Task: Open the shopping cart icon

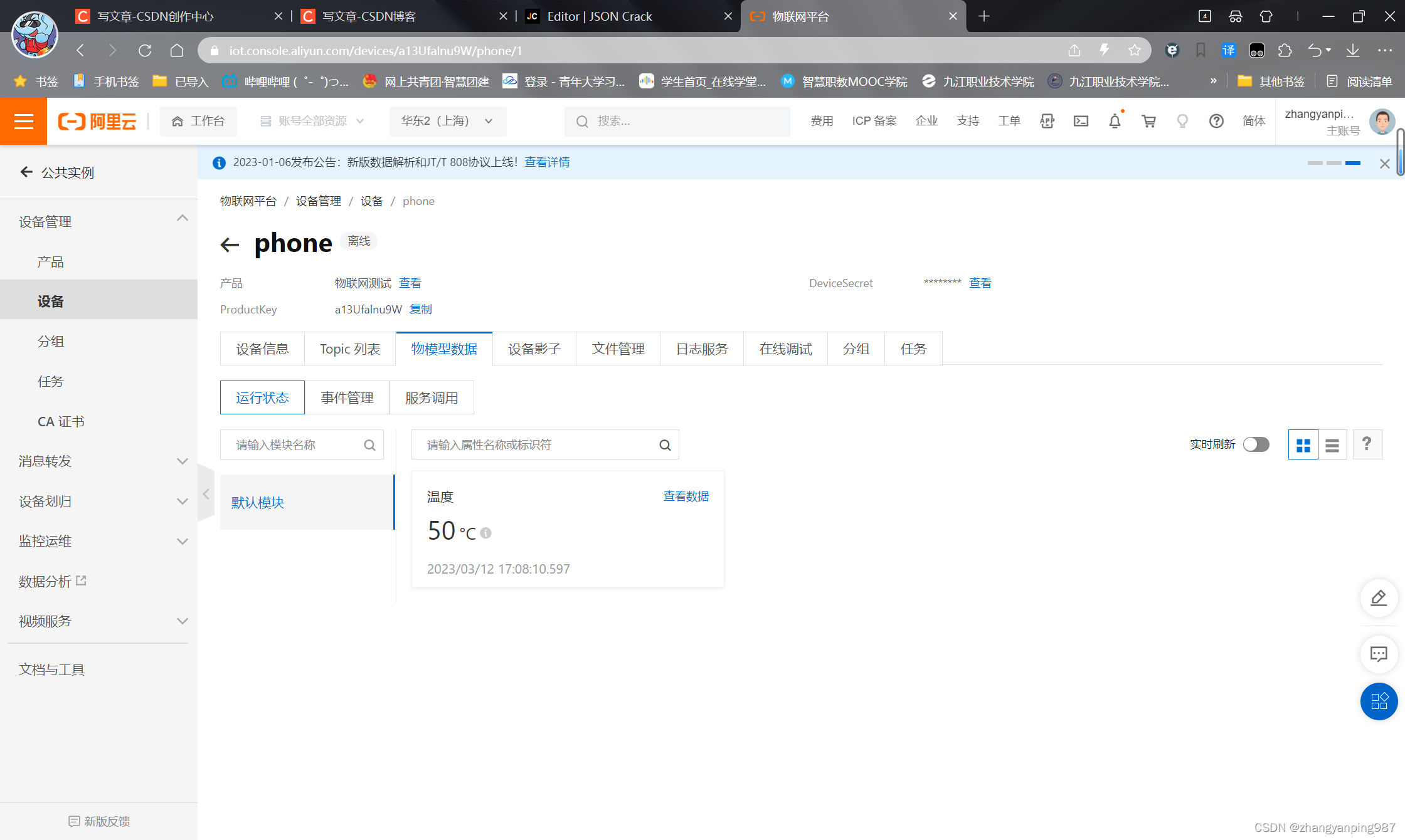Action: 1148,121
